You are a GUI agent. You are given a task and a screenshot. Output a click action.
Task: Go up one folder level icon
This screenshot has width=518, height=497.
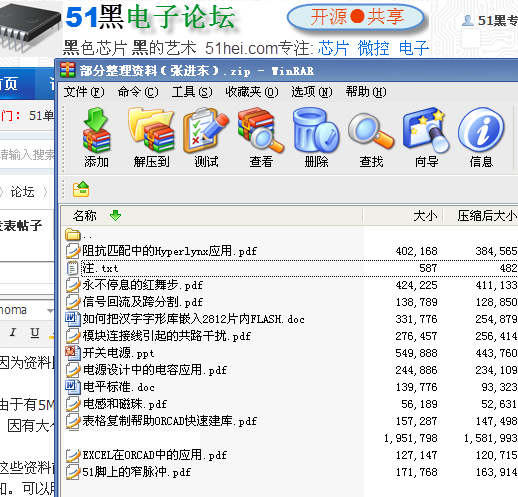(x=81, y=189)
